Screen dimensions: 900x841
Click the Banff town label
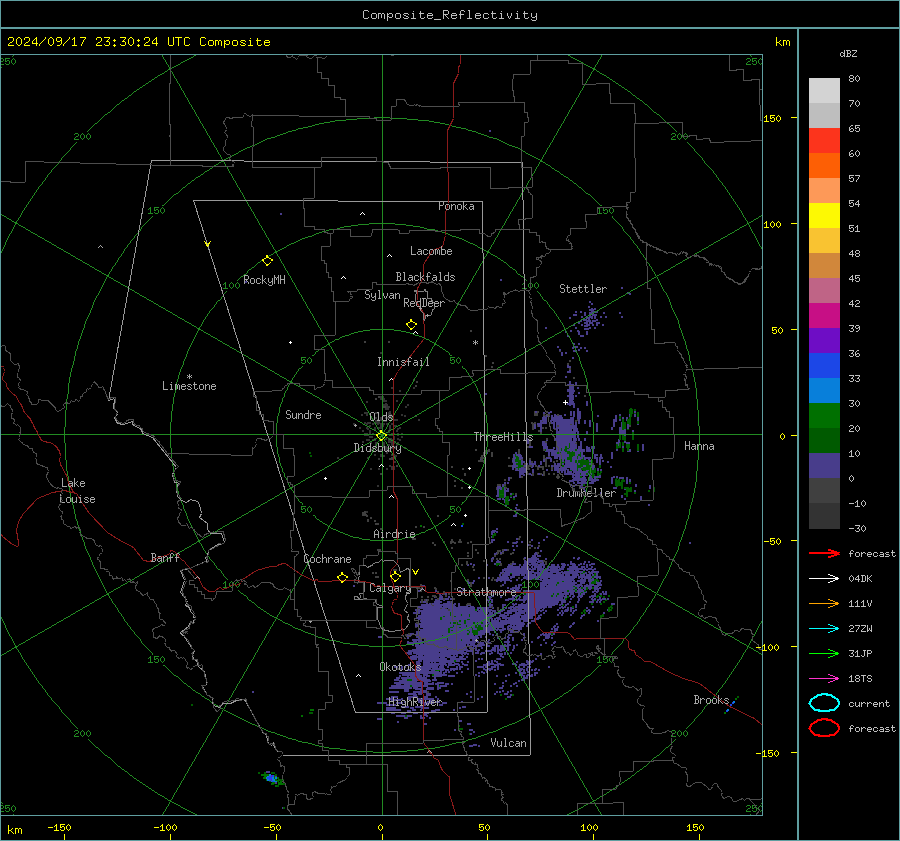(x=165, y=558)
